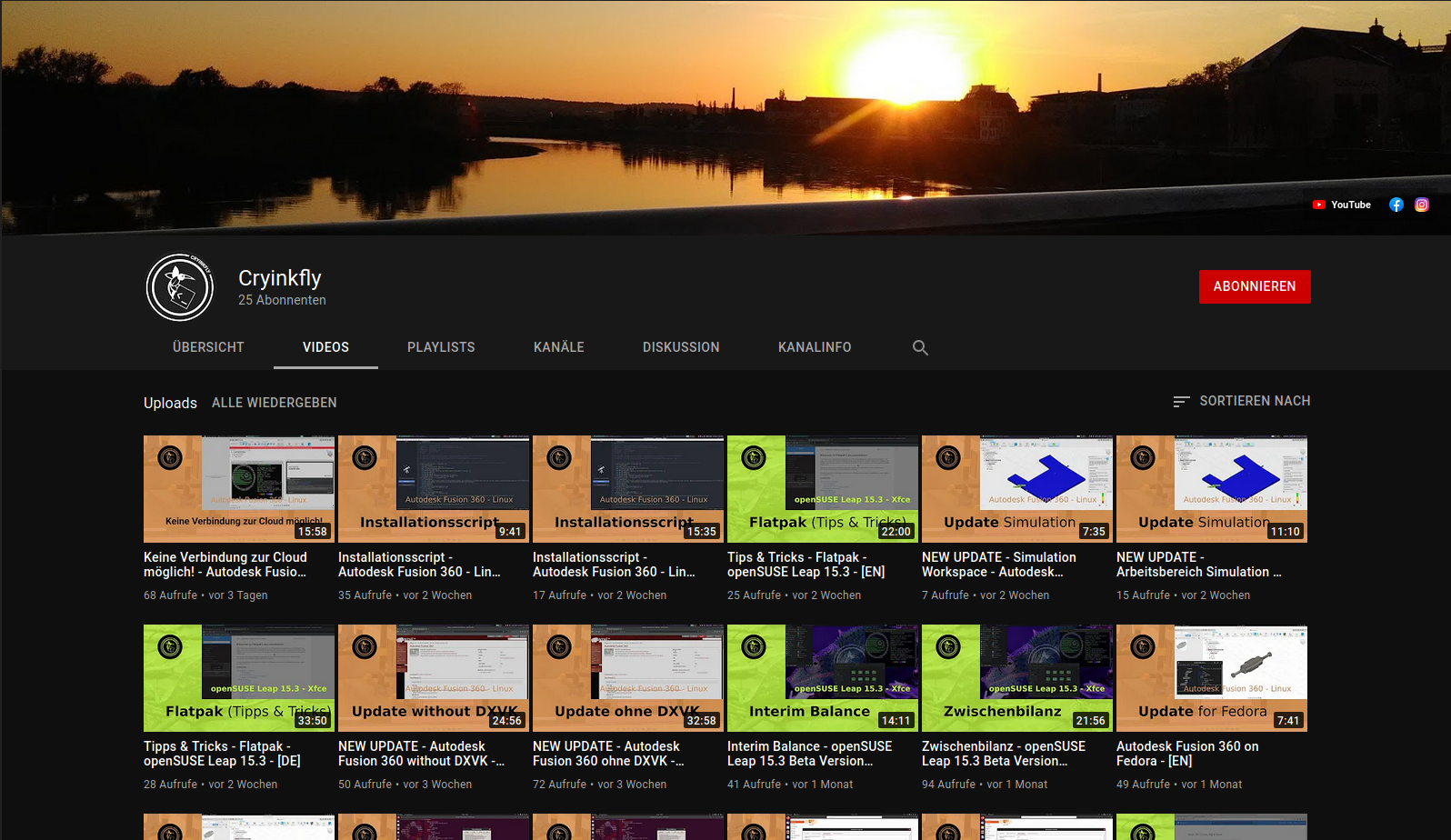Screen dimensions: 1451x840
Task: Open the Kanäle tab
Action: pos(559,347)
